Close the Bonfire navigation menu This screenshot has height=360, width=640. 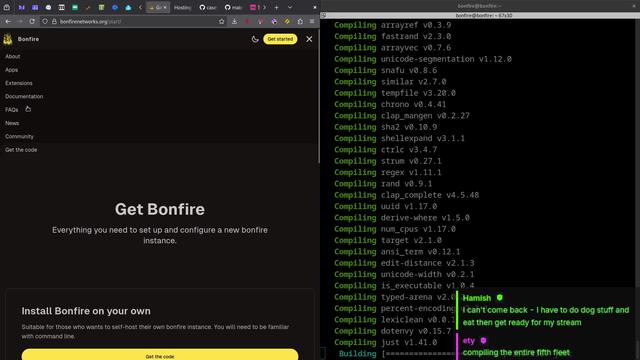coord(309,39)
